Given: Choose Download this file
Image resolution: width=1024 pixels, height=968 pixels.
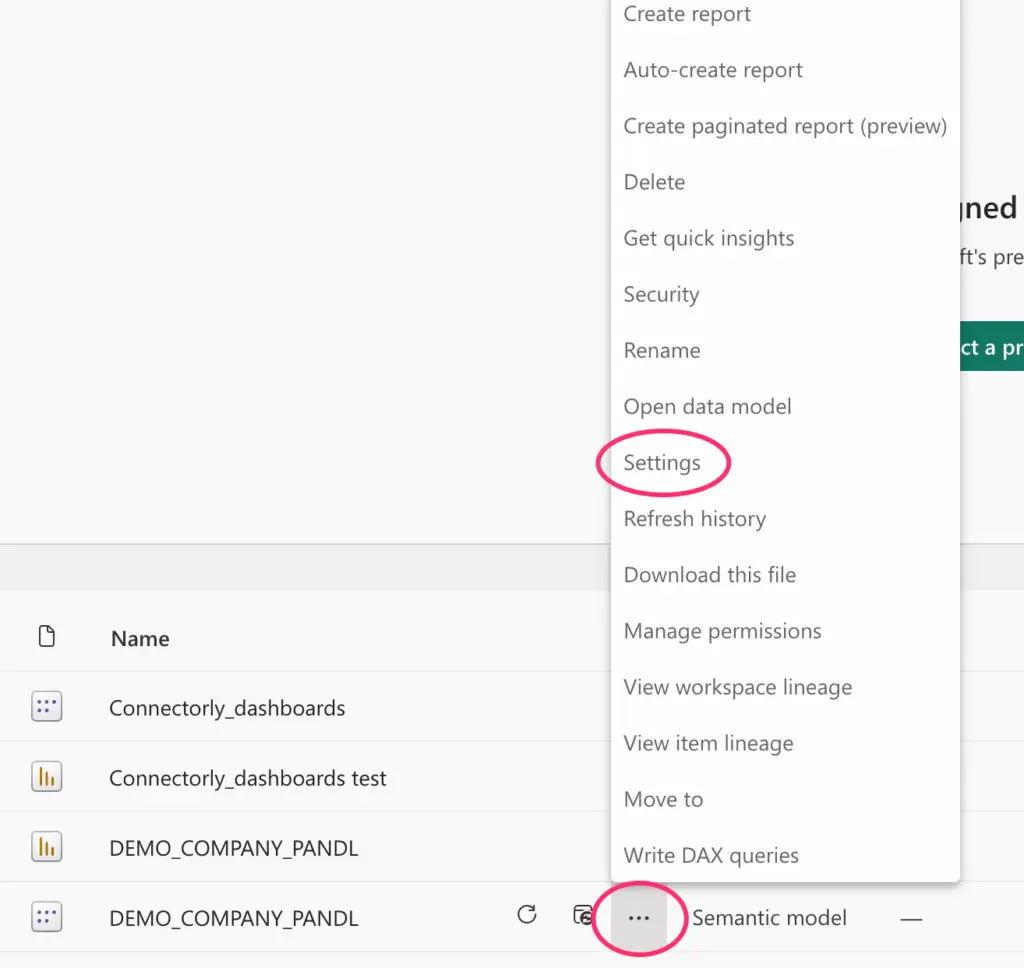Looking at the screenshot, I should (709, 575).
